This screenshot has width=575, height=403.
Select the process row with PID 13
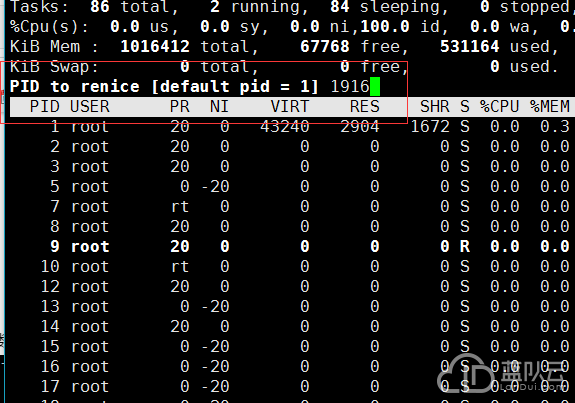(x=290, y=306)
